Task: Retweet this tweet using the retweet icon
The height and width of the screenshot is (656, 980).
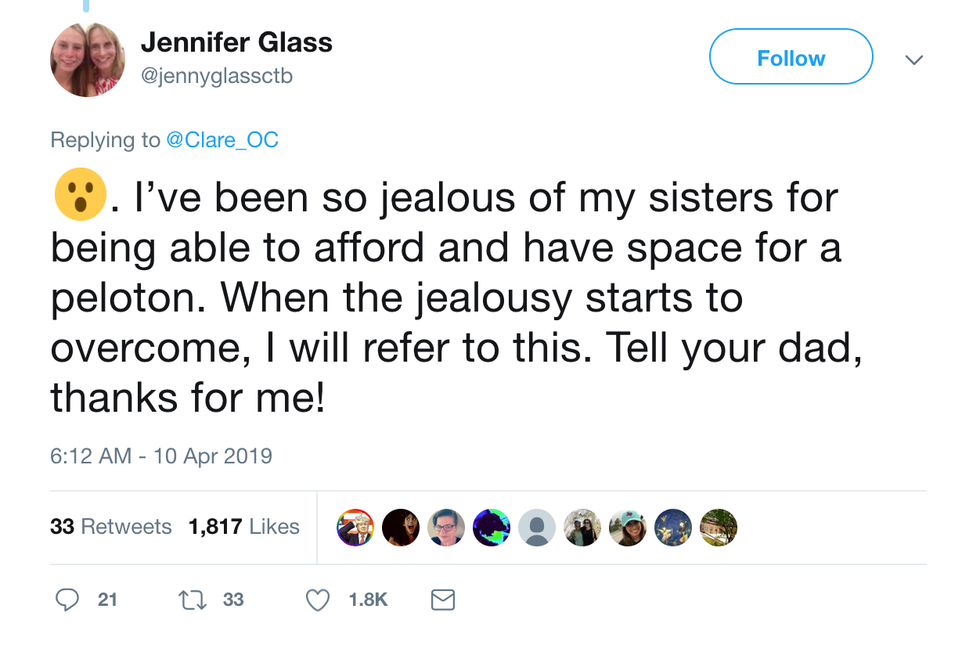Action: pos(190,599)
